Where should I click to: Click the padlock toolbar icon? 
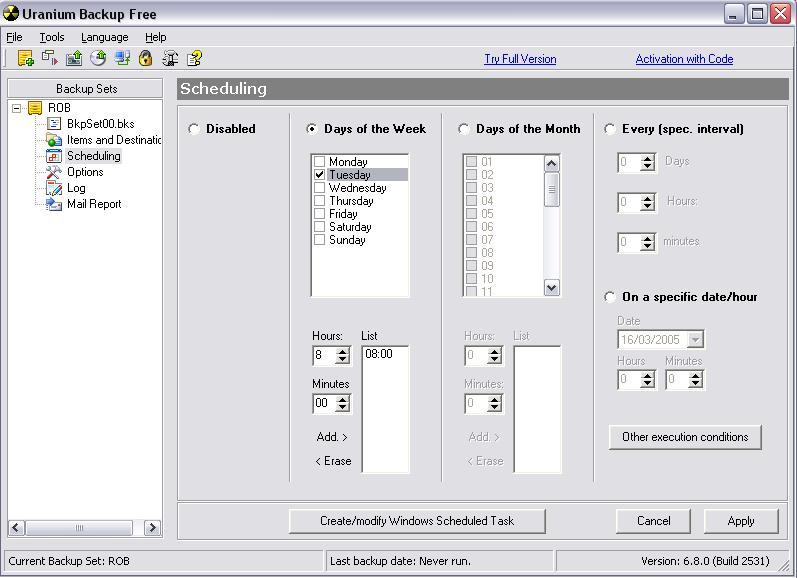(x=146, y=58)
